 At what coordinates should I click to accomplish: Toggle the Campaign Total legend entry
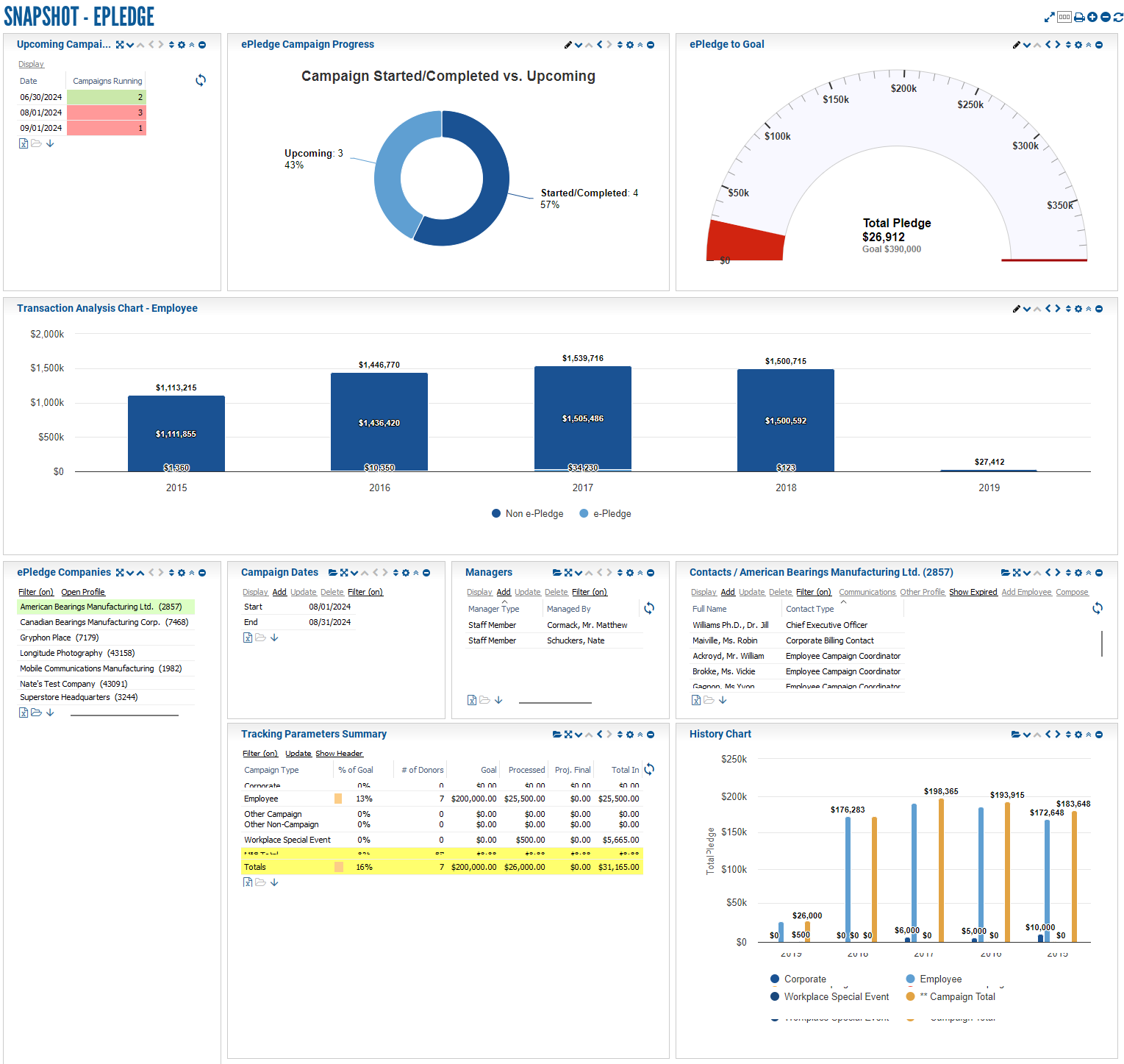pyautogui.click(x=951, y=997)
